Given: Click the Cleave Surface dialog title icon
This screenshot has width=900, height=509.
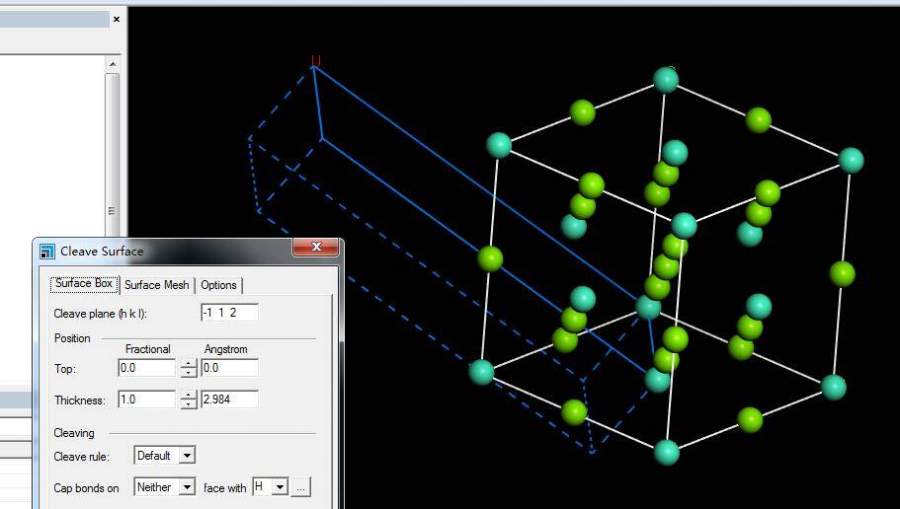Looking at the screenshot, I should click(47, 251).
